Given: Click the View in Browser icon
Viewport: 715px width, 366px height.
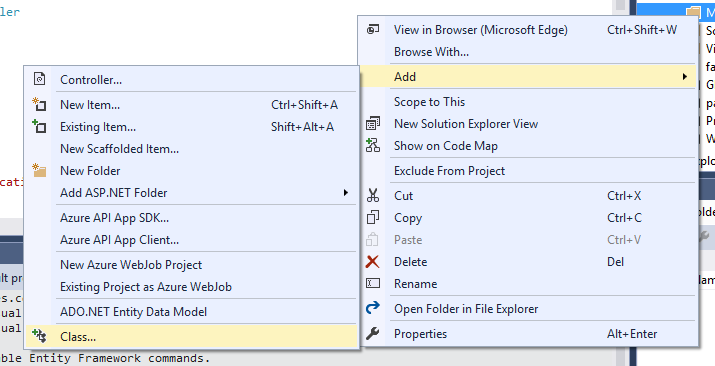Looking at the screenshot, I should coord(373,30).
